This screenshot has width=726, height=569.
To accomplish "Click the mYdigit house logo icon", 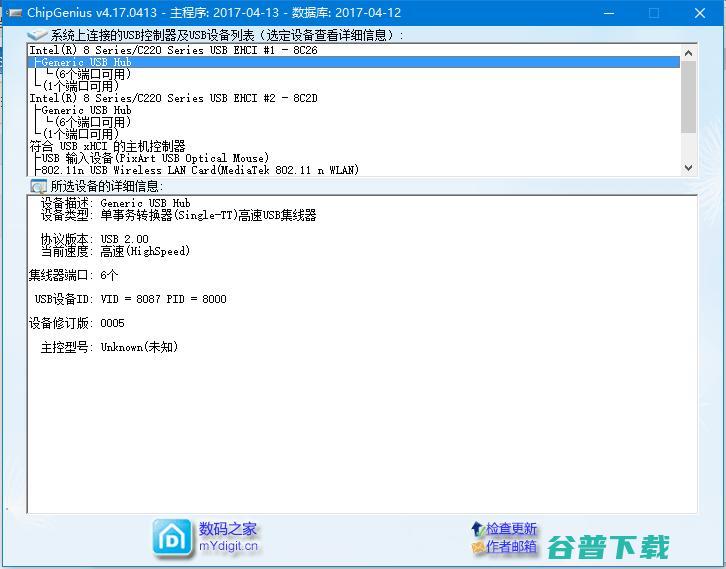I will tap(173, 537).
